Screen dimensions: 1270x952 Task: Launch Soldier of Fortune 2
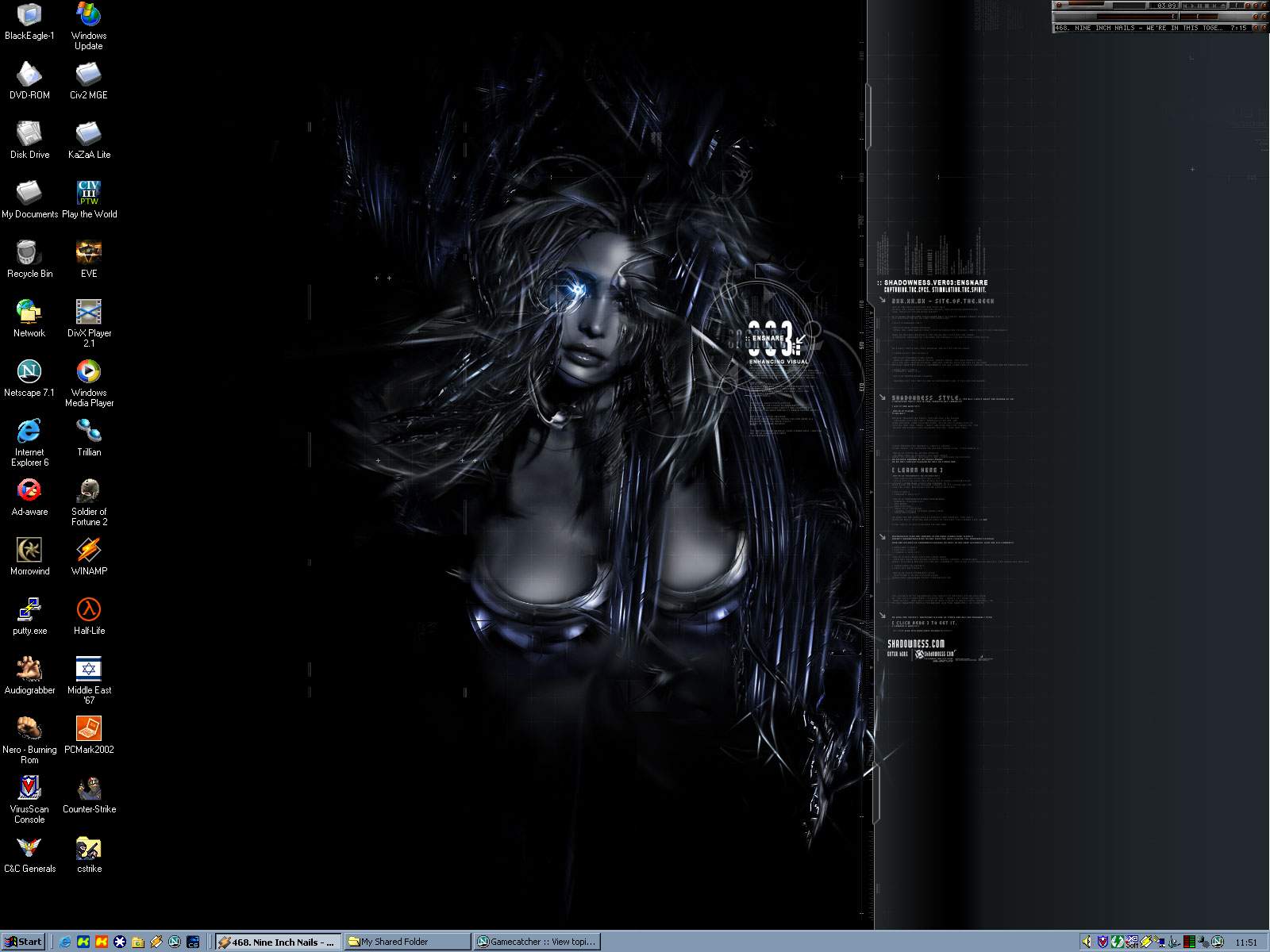click(x=89, y=502)
